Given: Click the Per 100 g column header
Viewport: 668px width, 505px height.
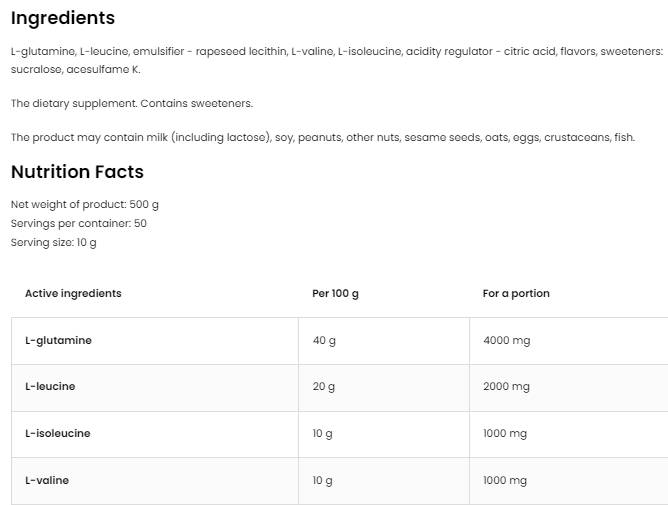Looking at the screenshot, I should pos(335,293).
